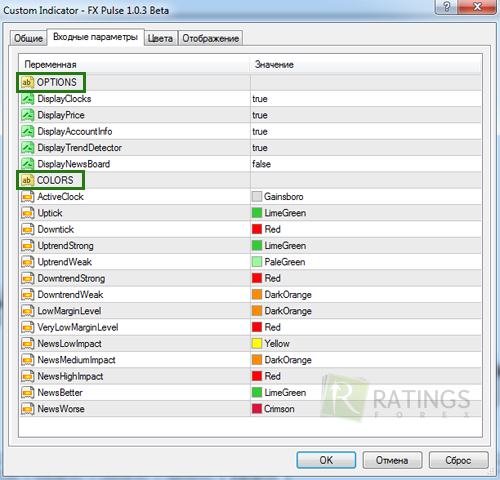The height and width of the screenshot is (480, 500).
Task: Click the string icon beside COLORS
Action: (27, 180)
